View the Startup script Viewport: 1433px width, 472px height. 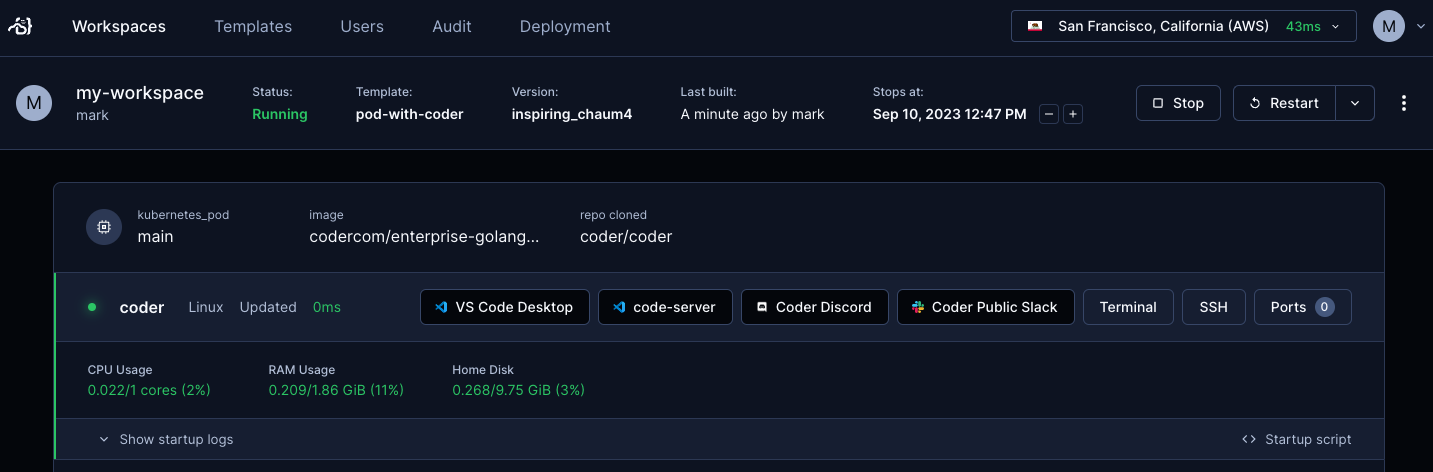[1297, 439]
